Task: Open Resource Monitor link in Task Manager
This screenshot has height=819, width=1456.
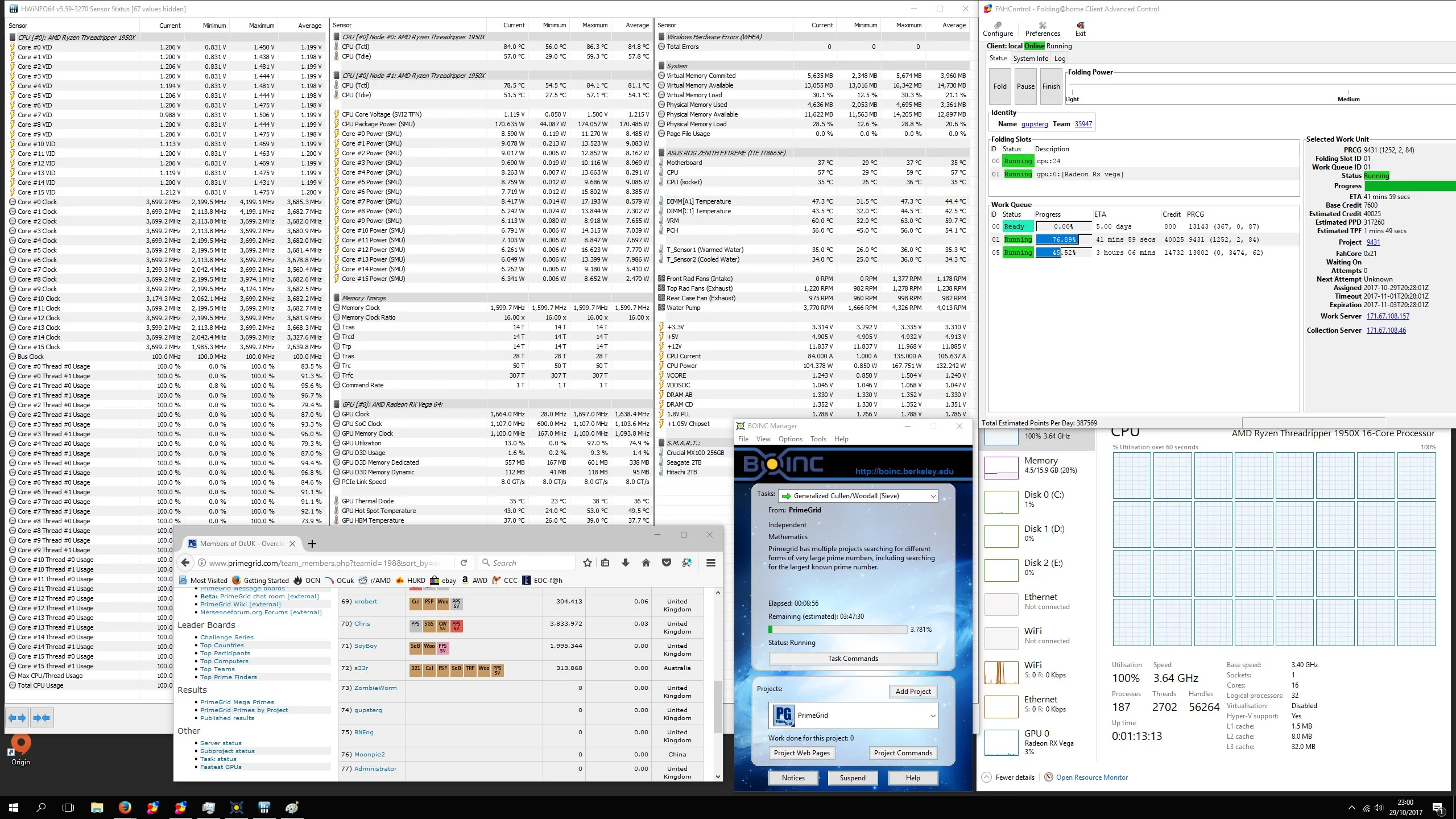Action: (1091, 777)
